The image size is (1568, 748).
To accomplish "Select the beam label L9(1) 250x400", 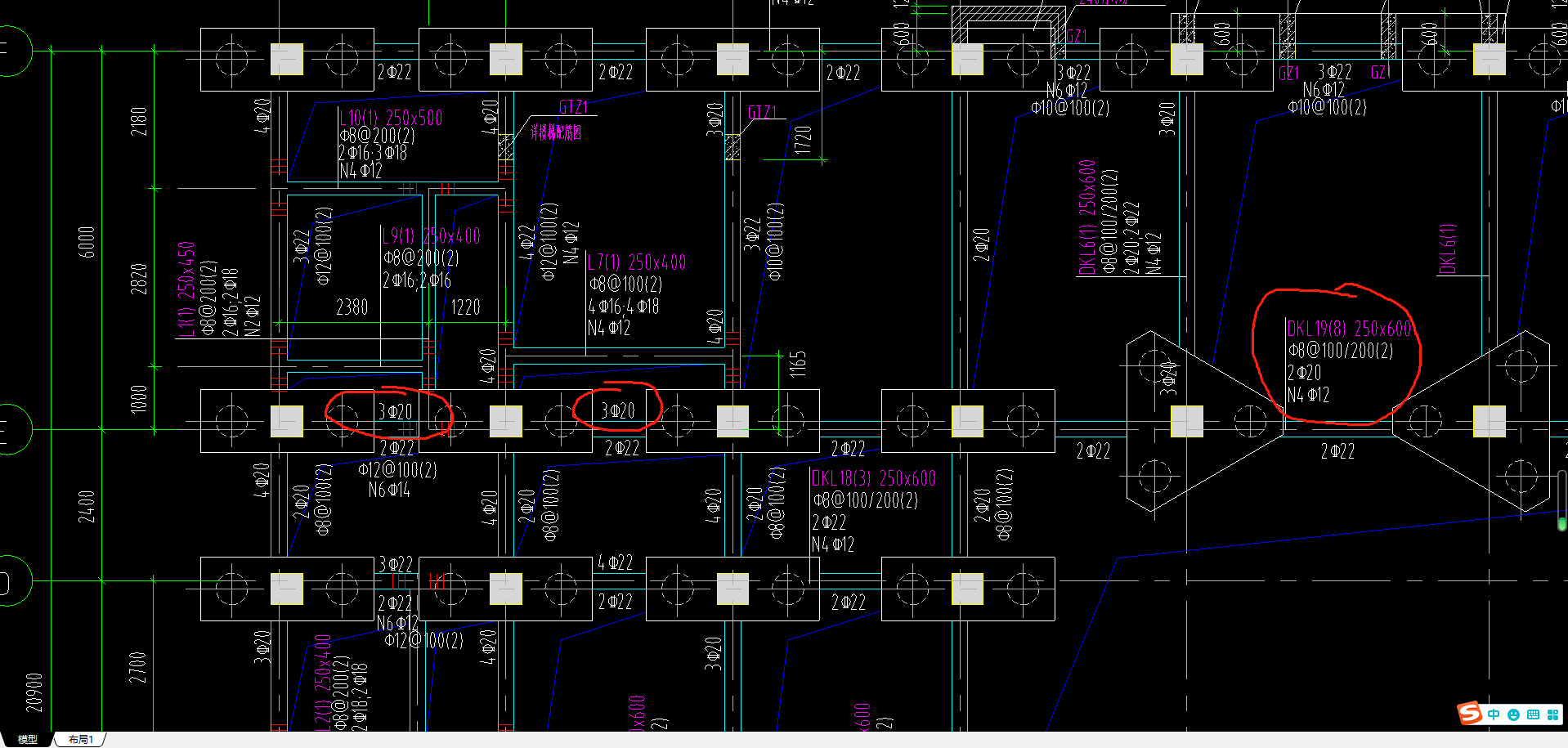I will coord(432,236).
